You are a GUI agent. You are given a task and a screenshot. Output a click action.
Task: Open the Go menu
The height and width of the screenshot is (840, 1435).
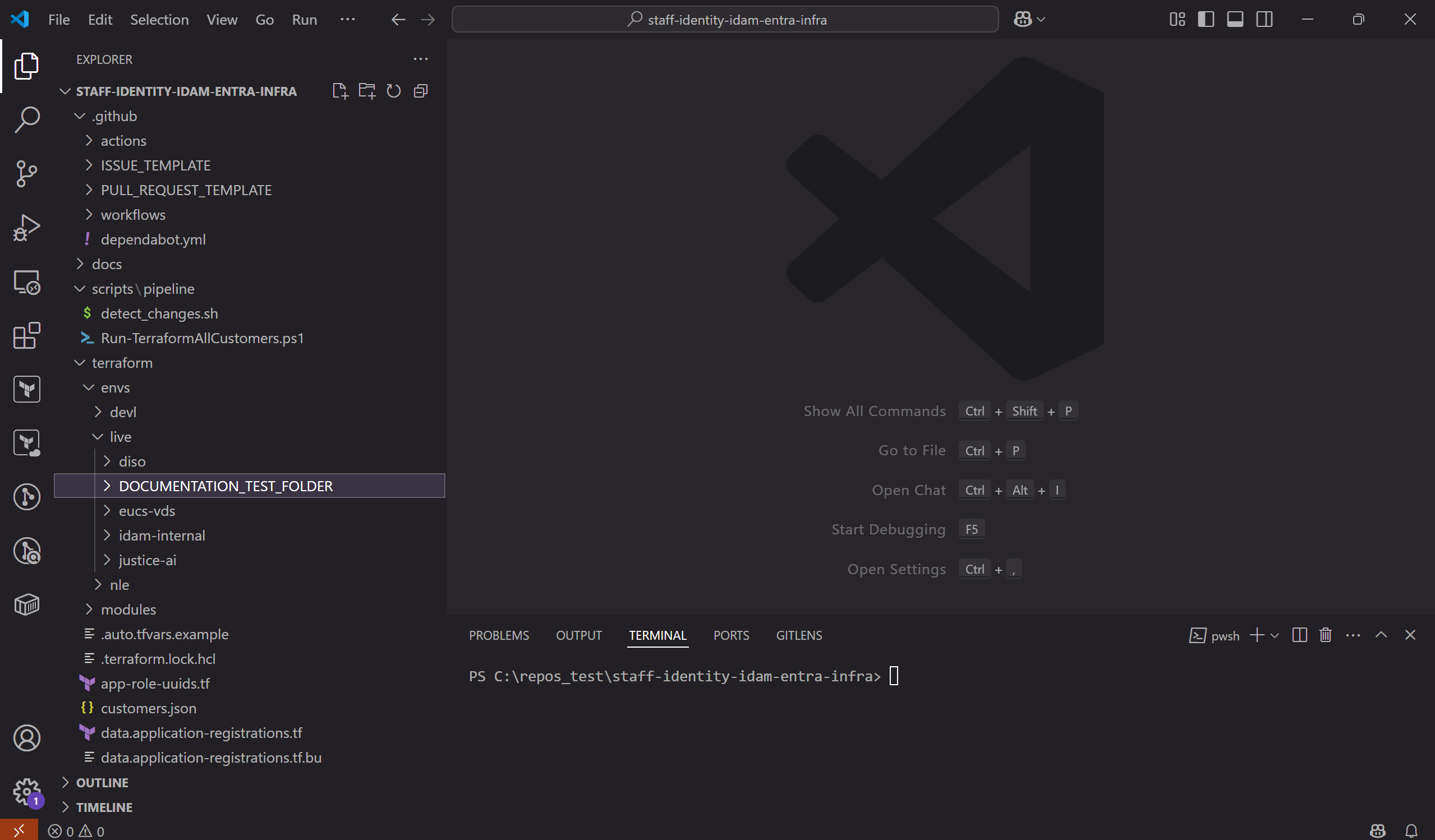(264, 20)
